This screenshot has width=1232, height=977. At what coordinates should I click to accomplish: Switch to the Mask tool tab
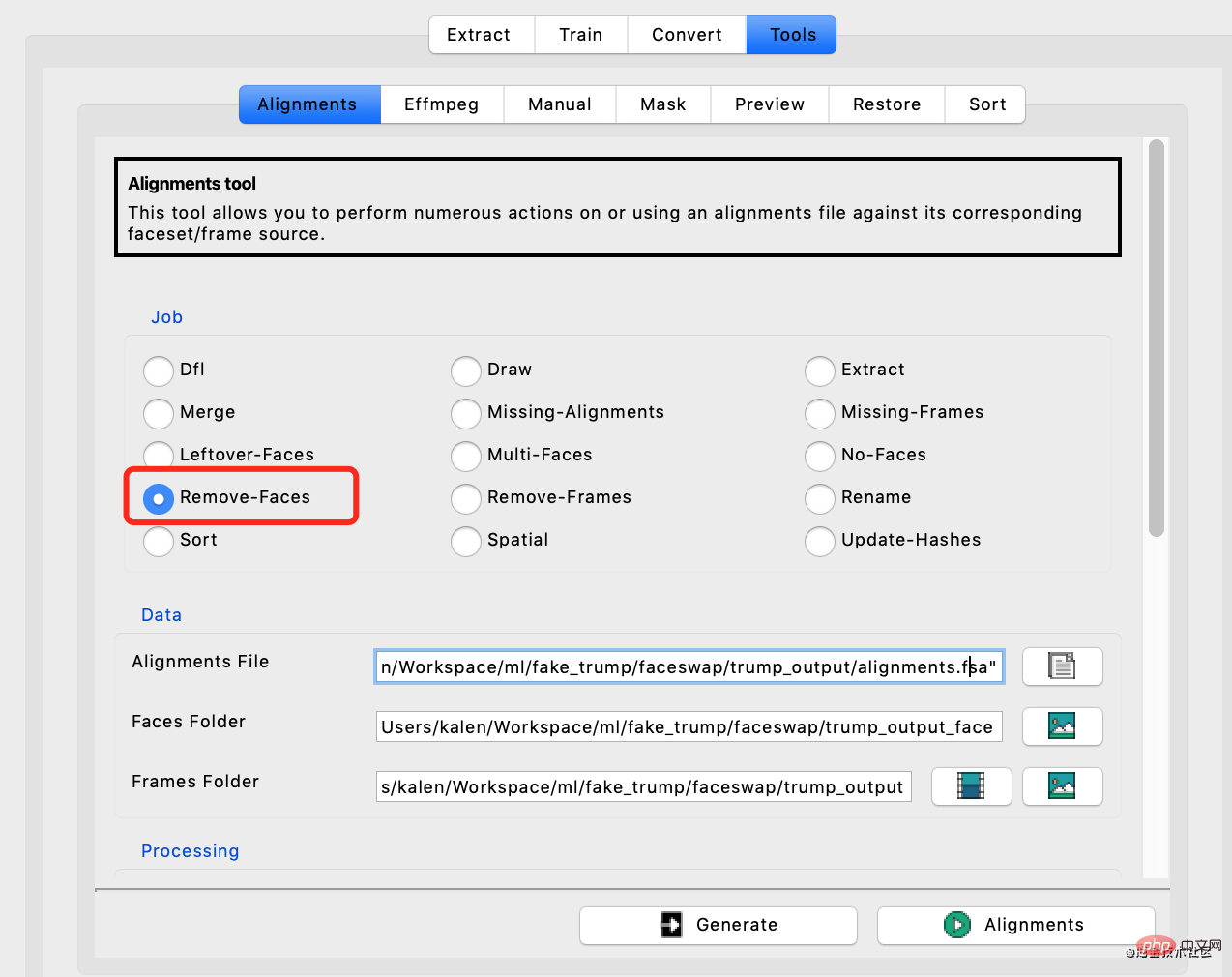(662, 104)
